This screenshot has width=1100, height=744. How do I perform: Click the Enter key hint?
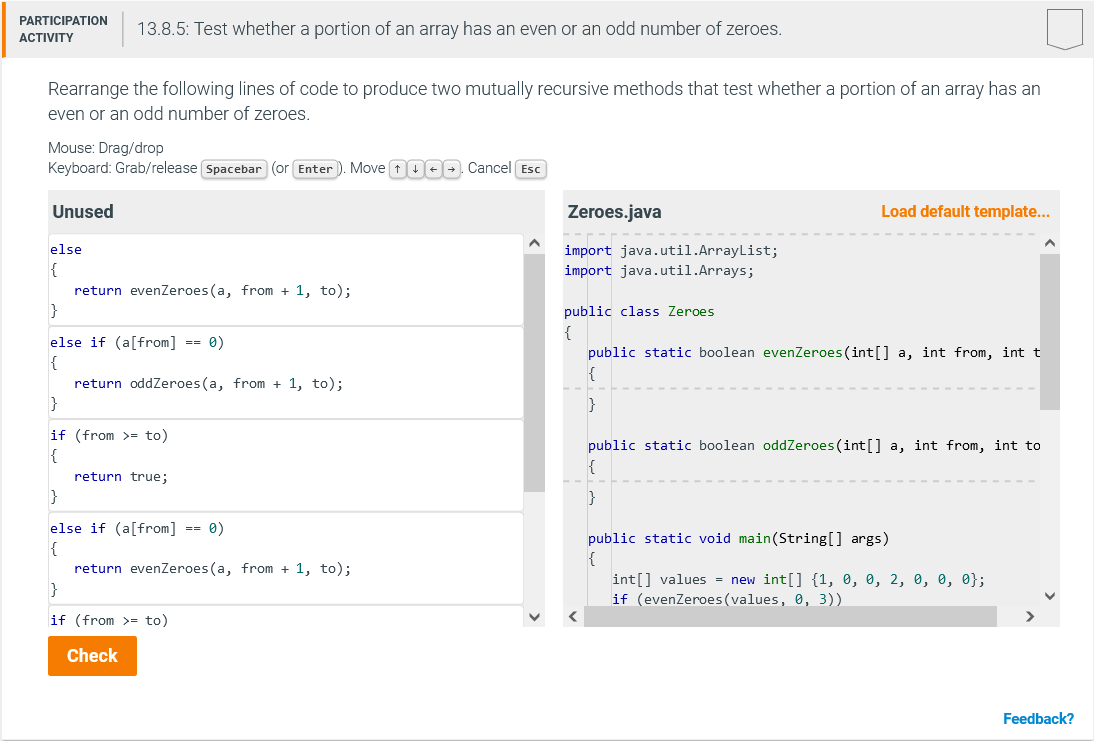[x=317, y=170]
